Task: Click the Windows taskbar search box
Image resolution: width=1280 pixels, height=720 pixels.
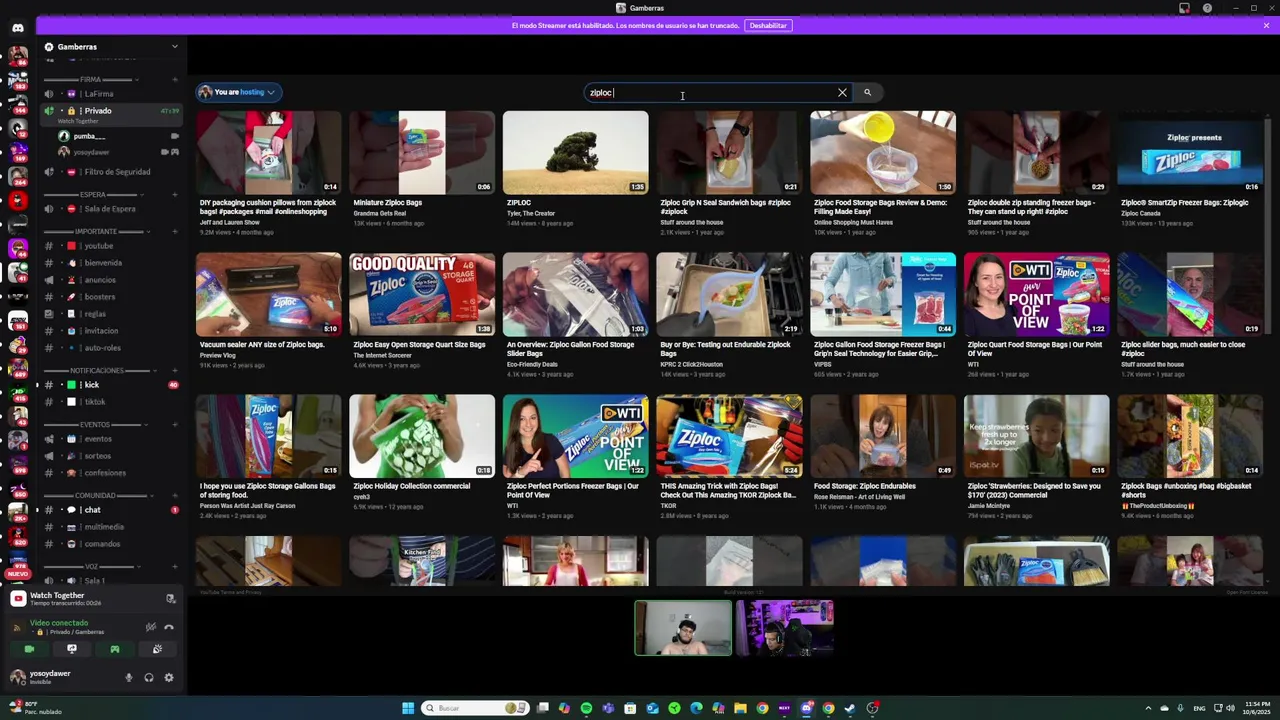Action: click(475, 708)
